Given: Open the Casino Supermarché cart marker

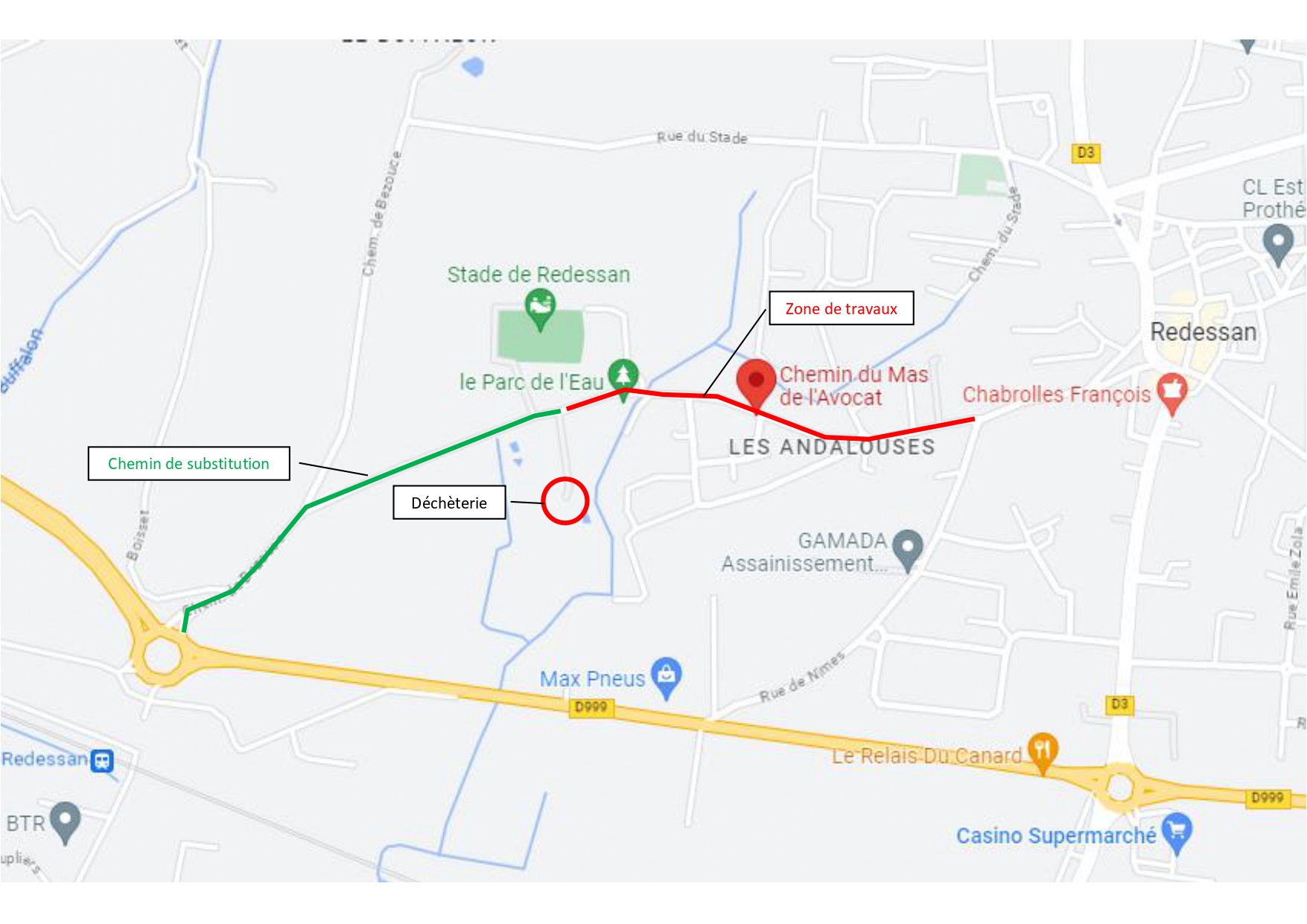Looking at the screenshot, I should click(x=1177, y=833).
